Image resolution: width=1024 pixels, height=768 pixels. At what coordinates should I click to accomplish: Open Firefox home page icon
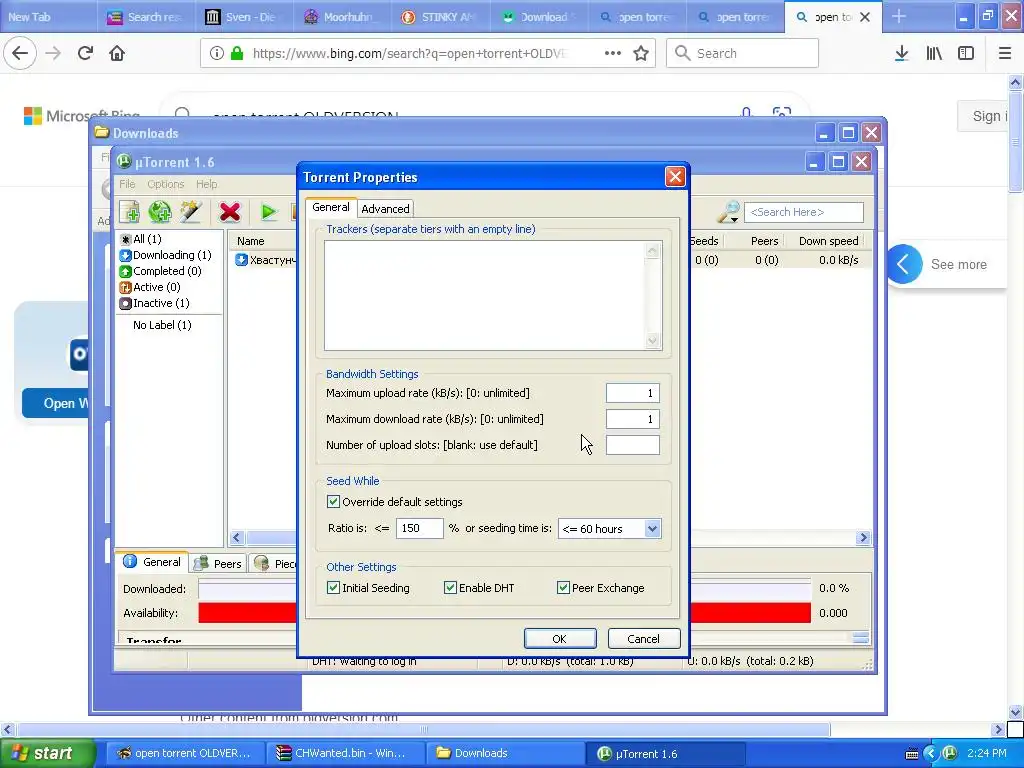[117, 54]
